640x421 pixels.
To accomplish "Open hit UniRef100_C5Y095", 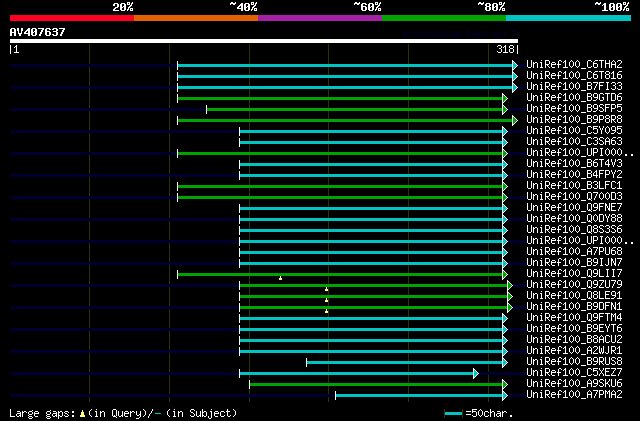I will coord(574,131).
